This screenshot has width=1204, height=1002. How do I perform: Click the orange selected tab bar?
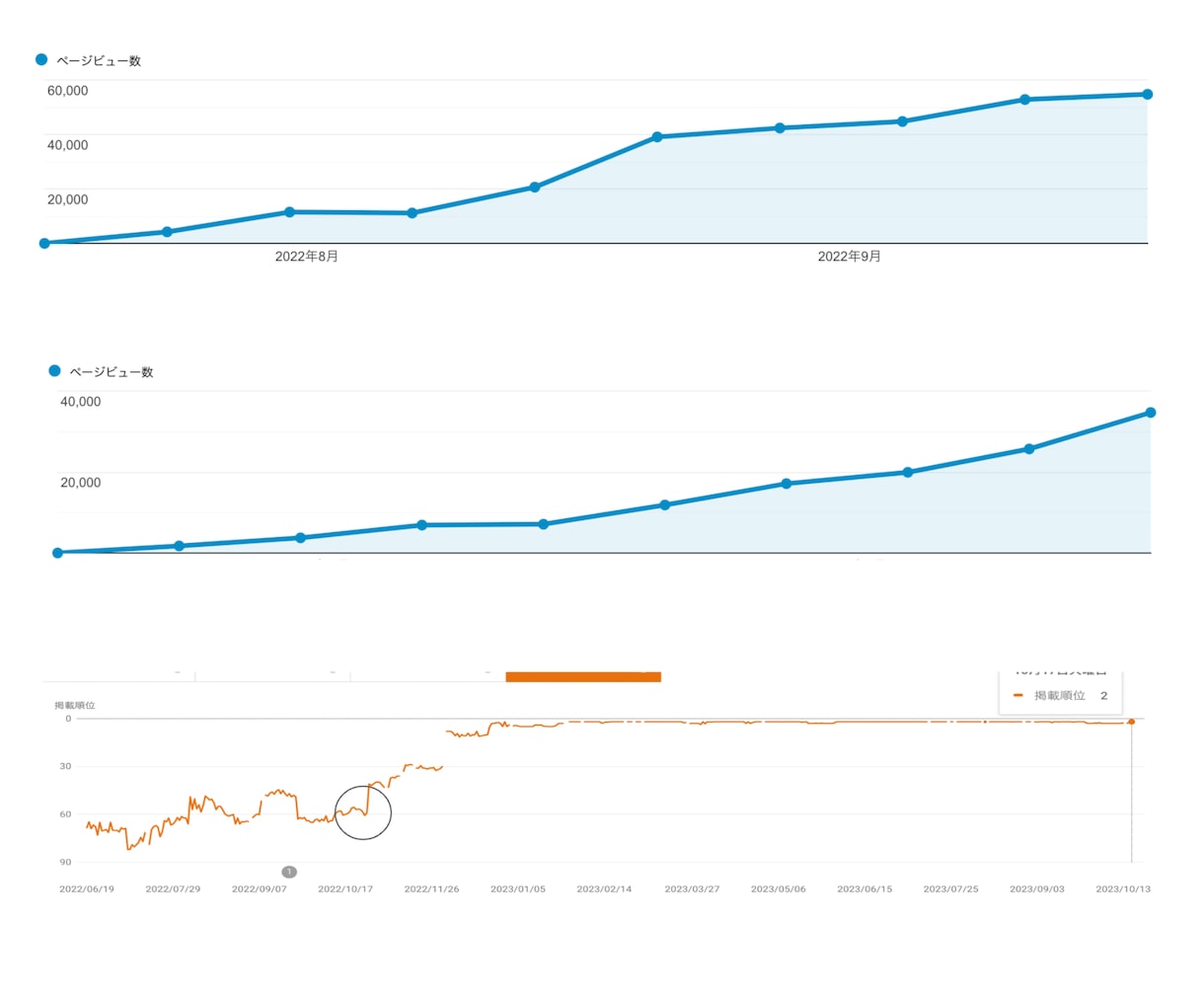coord(583,676)
